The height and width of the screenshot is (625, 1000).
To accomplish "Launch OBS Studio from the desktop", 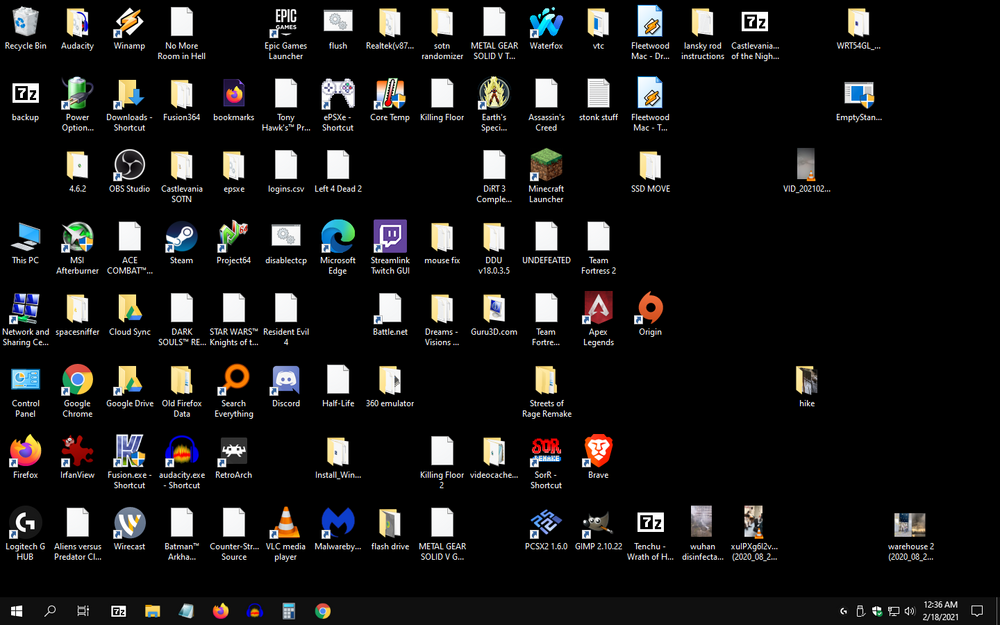I will [x=129, y=165].
